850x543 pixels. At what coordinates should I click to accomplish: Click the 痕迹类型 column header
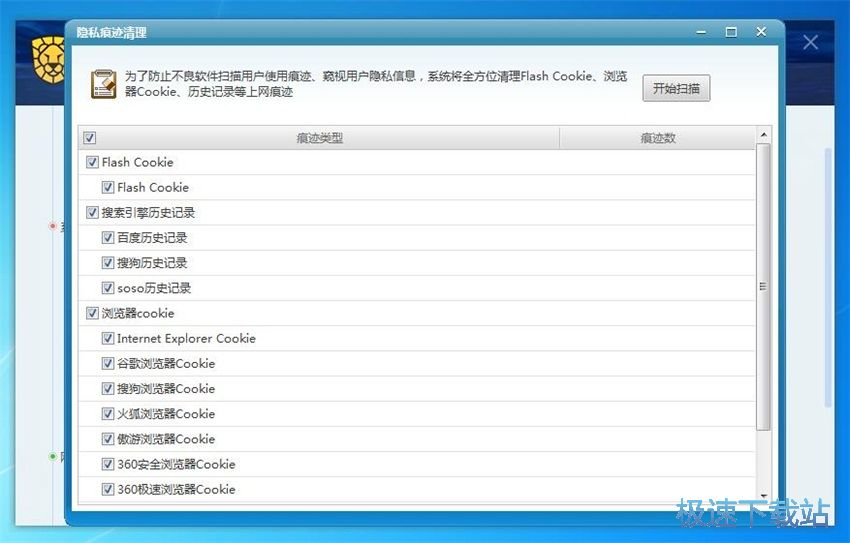click(320, 138)
